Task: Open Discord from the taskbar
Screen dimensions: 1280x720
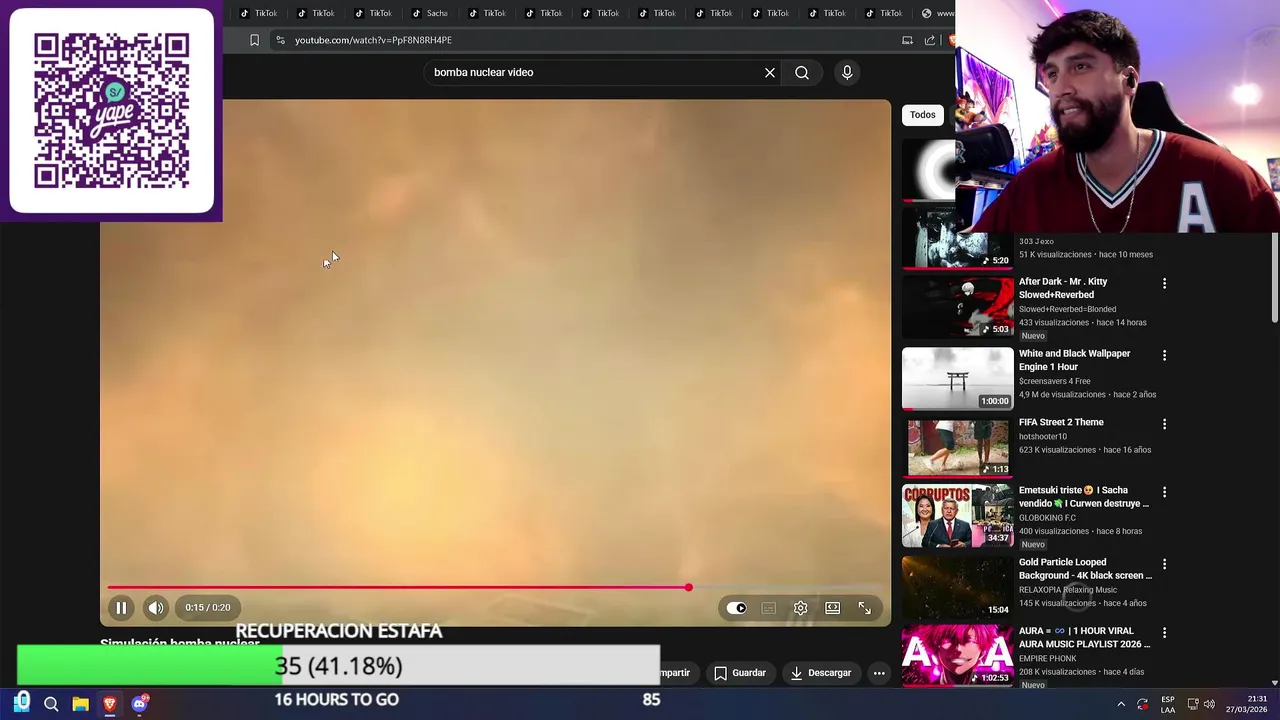Action: (x=139, y=704)
